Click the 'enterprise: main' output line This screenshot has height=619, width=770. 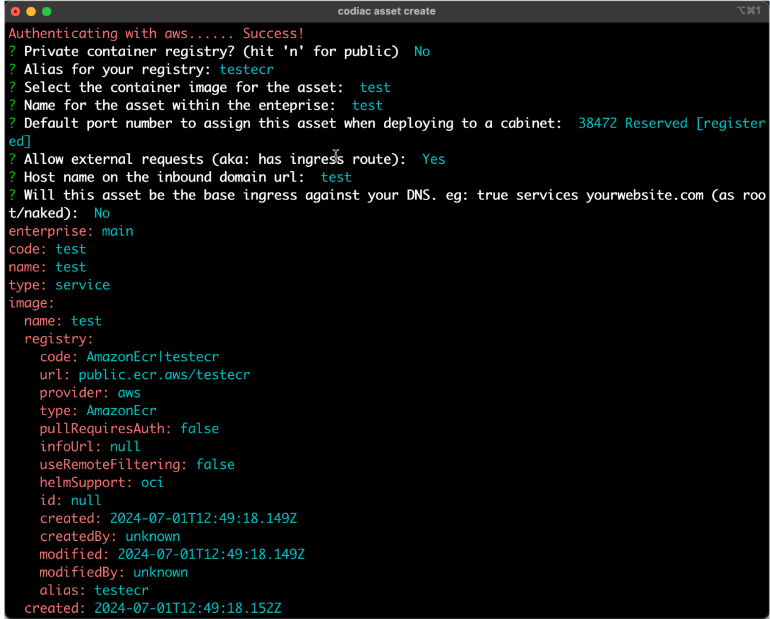(x=71, y=231)
